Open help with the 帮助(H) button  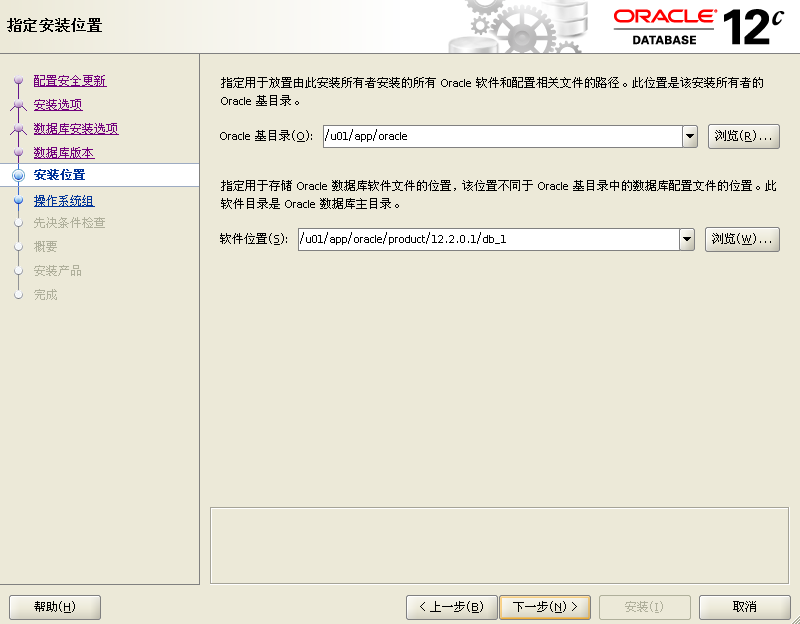(55, 607)
